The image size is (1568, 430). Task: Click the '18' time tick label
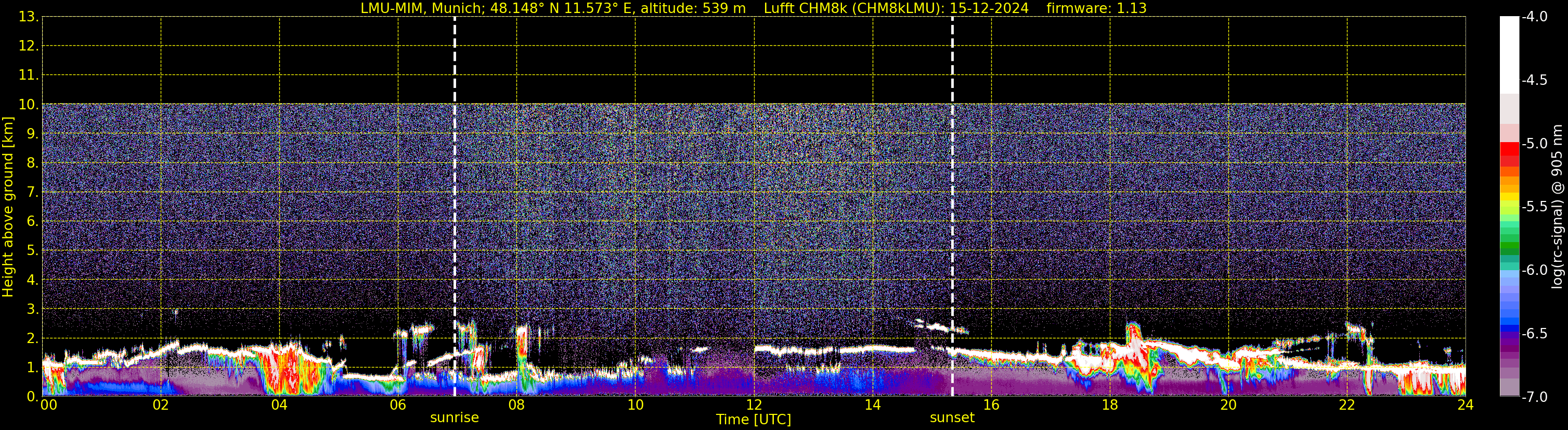click(x=1110, y=405)
